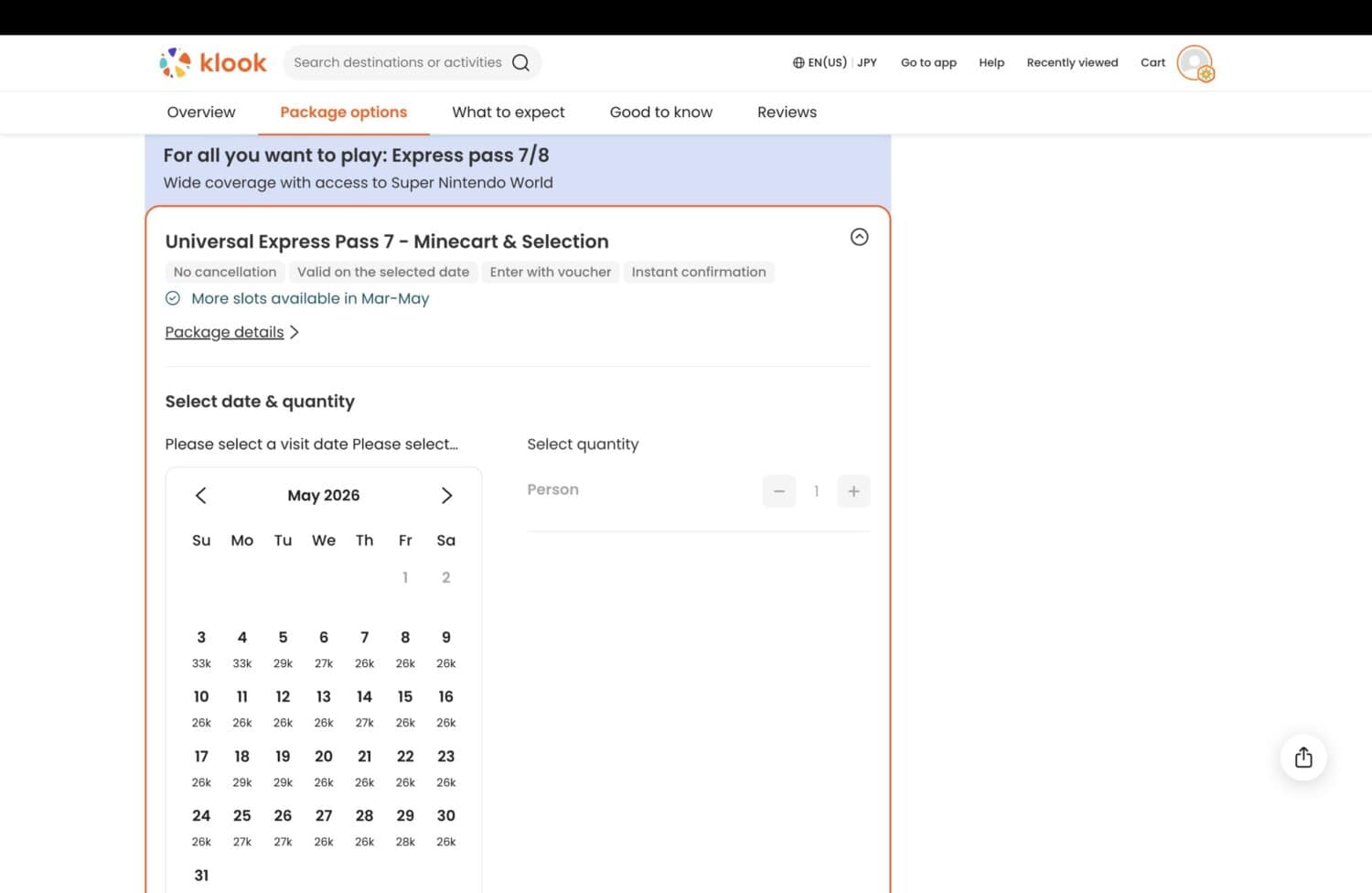Pick Saturday May 9
1372x893 pixels.
(446, 649)
